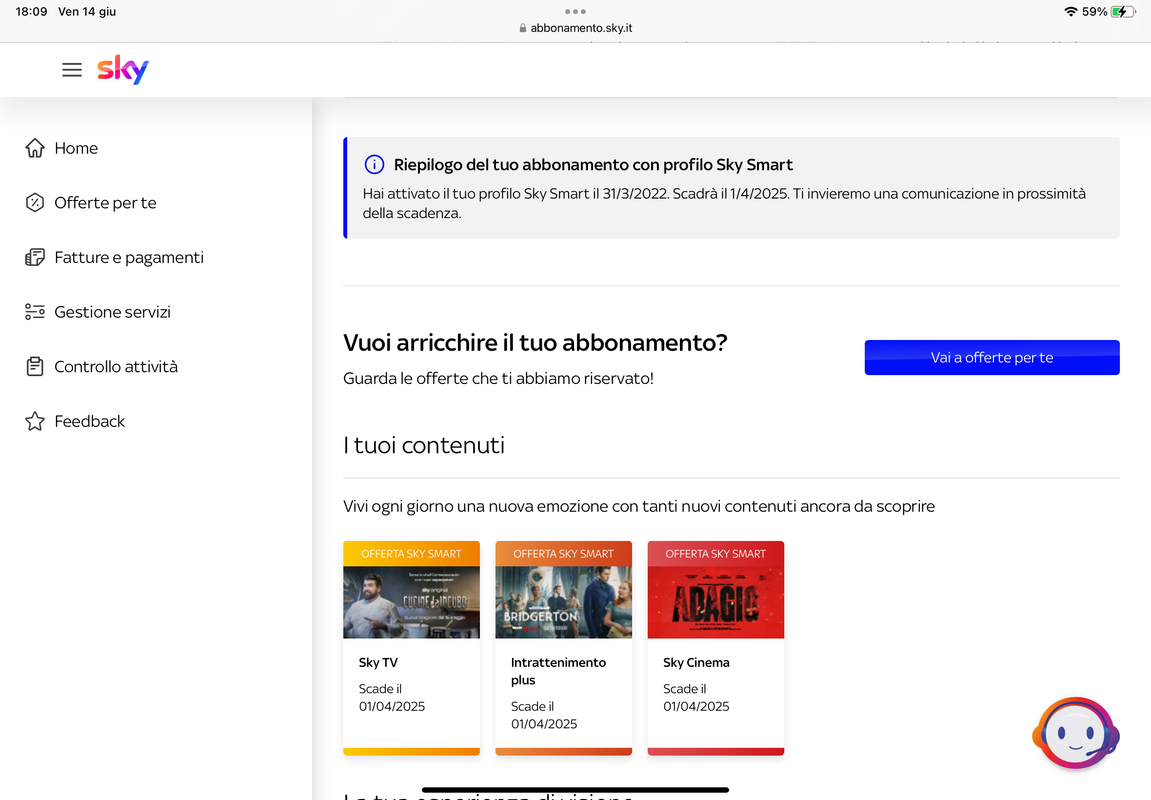Tap the home indicator bar at bottom

point(576,790)
